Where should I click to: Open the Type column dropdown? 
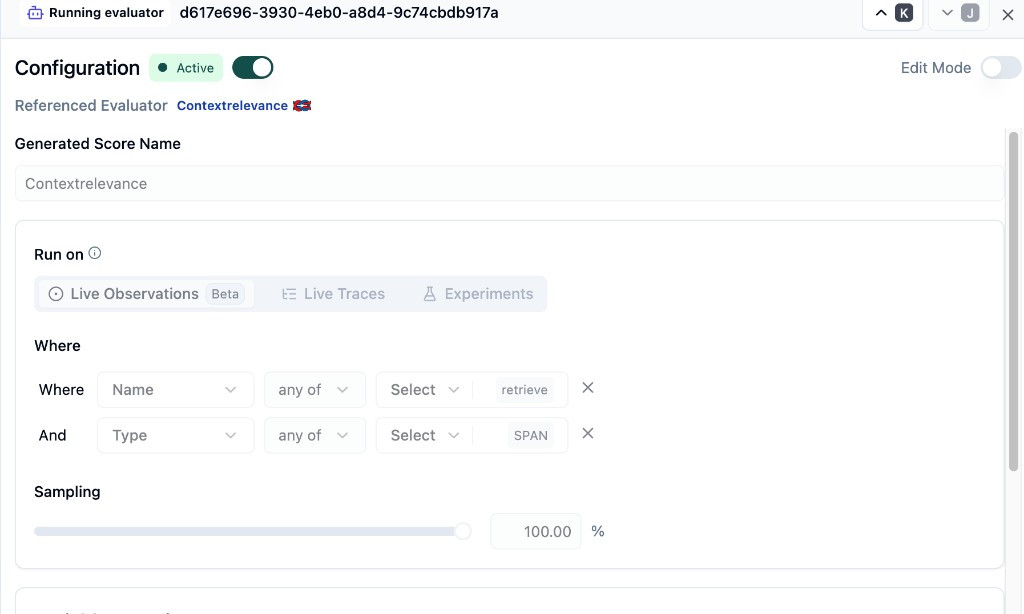tap(175, 436)
